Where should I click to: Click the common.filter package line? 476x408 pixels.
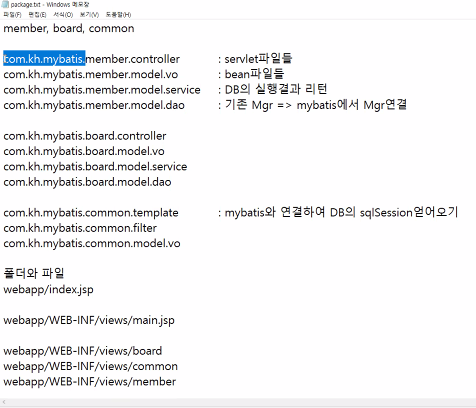(x=80, y=228)
